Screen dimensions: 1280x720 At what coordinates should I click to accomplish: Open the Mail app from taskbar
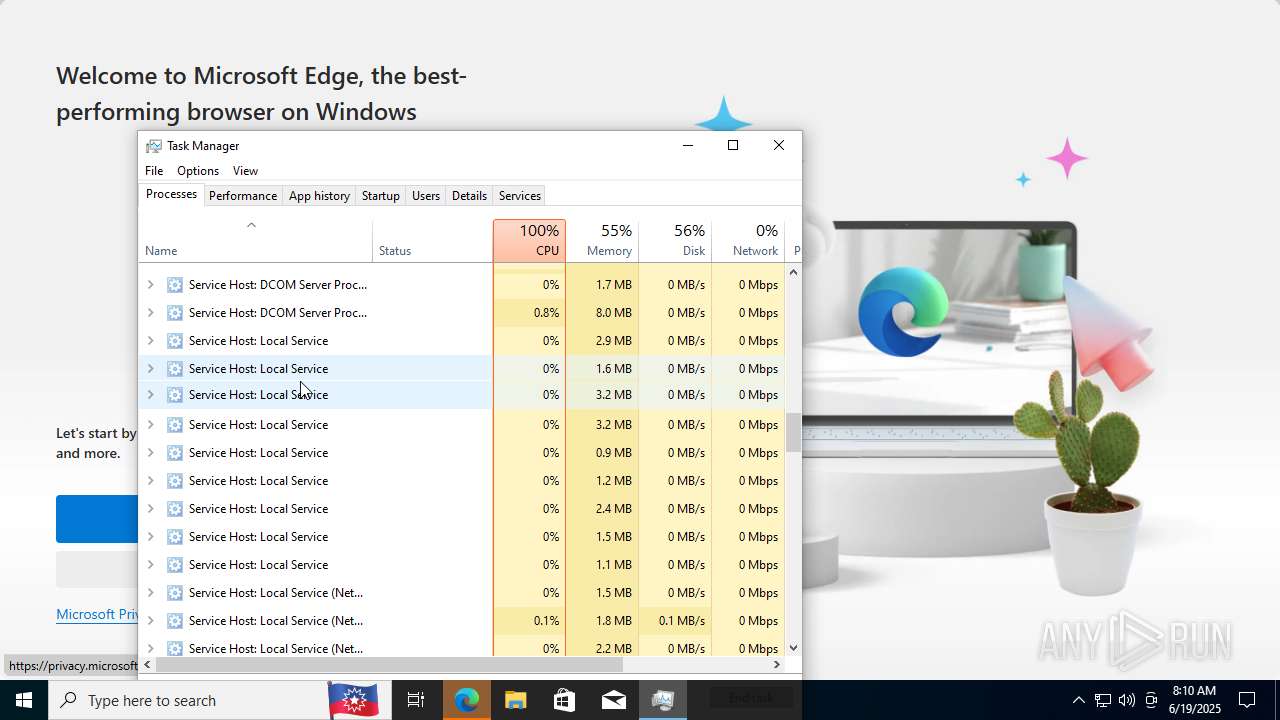[614, 700]
